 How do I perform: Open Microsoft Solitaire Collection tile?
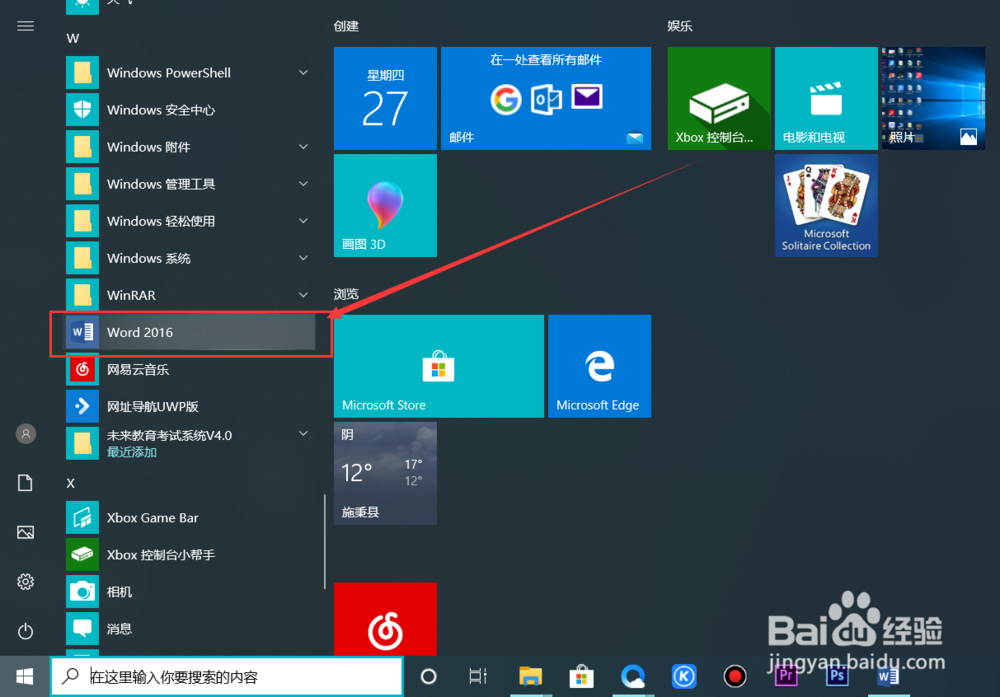pyautogui.click(x=826, y=205)
